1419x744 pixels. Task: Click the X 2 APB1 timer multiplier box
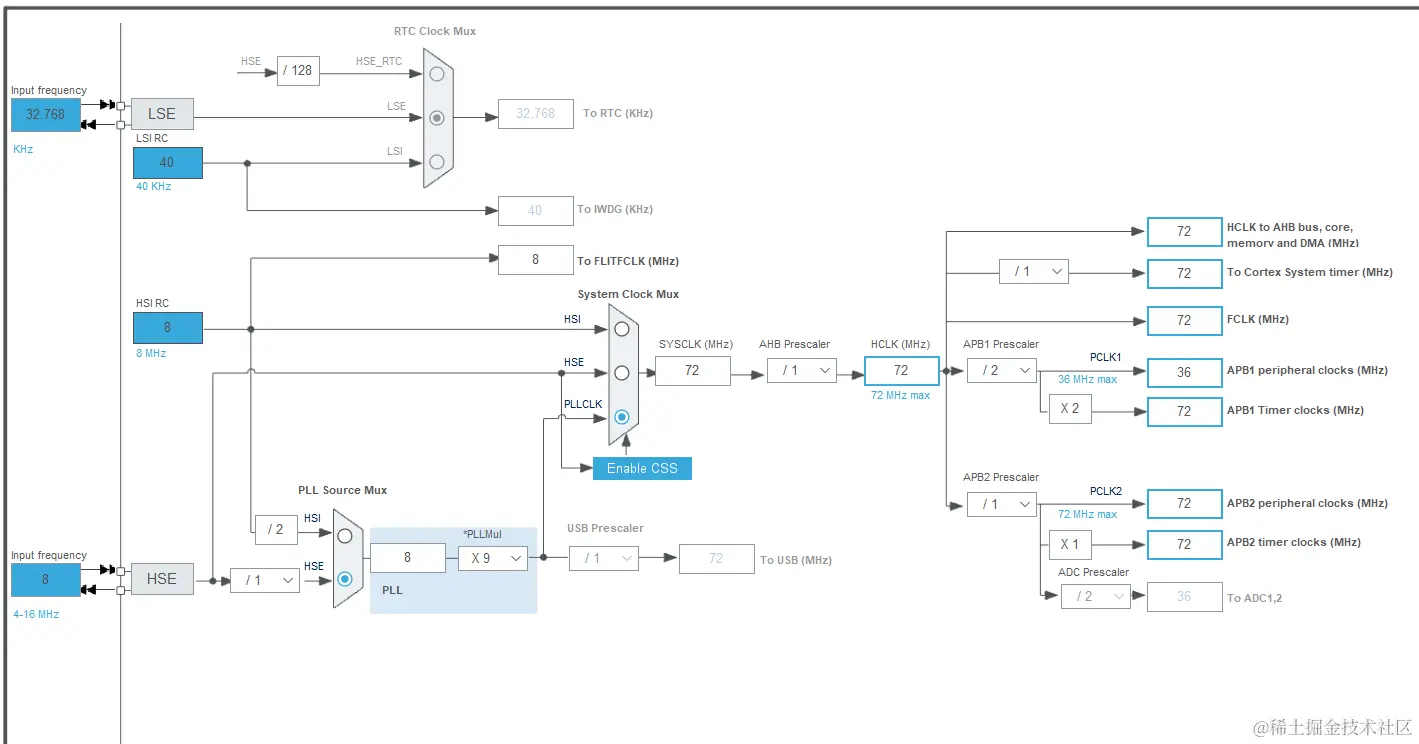coord(1070,409)
